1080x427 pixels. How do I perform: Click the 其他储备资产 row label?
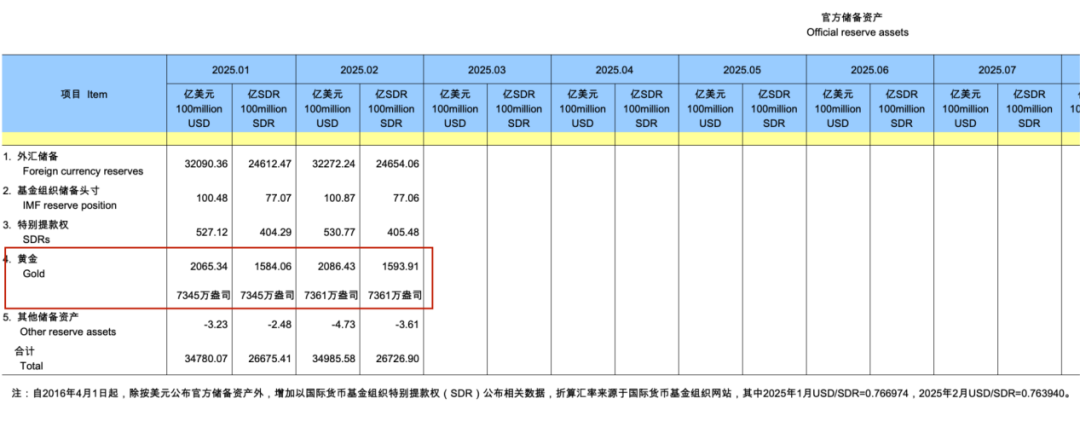click(x=47, y=317)
